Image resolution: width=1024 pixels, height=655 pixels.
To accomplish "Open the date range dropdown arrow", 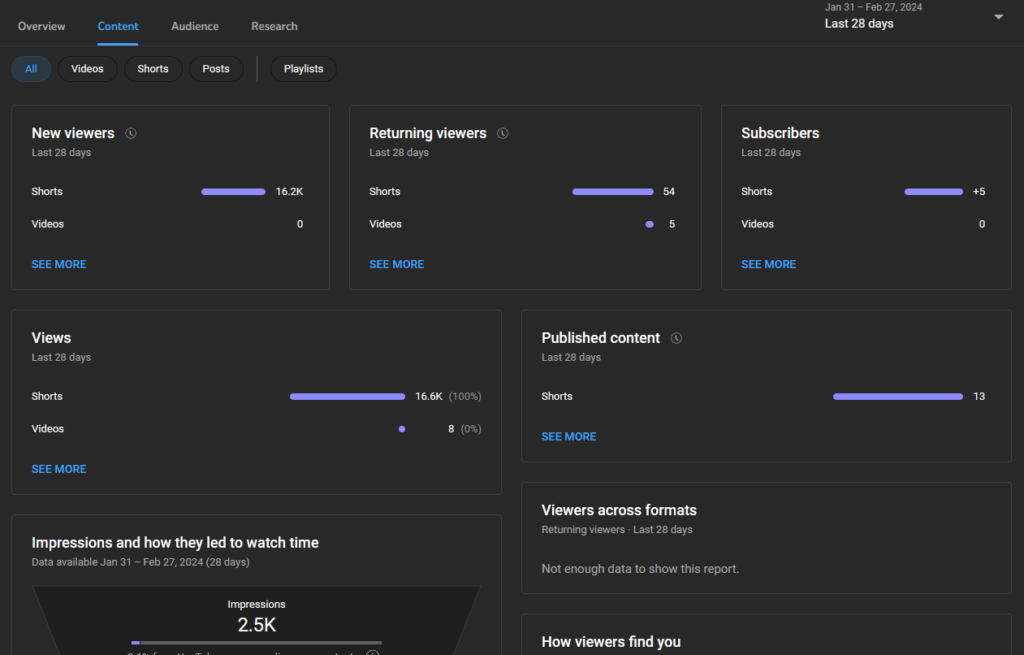I will [998, 17].
